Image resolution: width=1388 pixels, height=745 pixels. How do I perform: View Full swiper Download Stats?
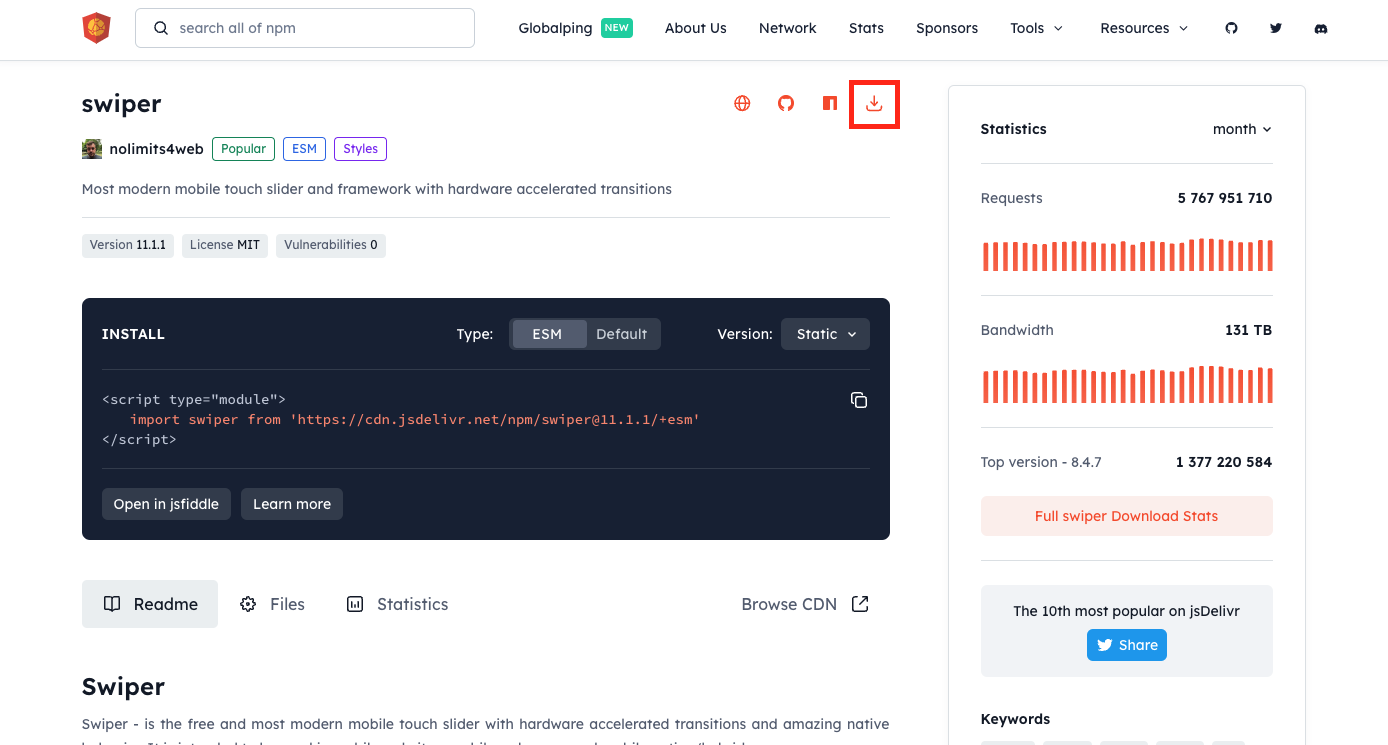pos(1126,516)
